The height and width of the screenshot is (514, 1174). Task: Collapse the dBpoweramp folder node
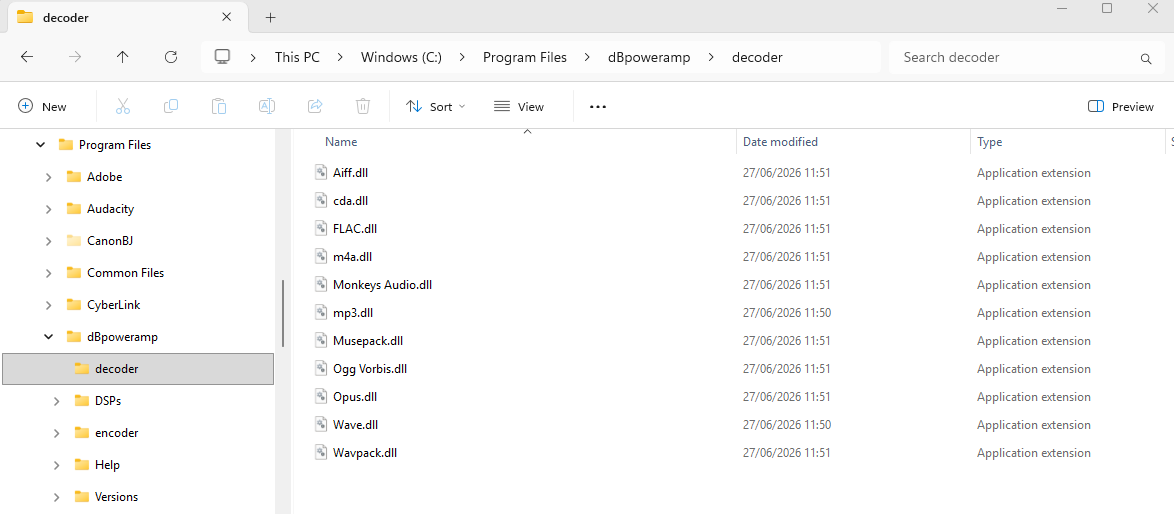click(x=49, y=337)
